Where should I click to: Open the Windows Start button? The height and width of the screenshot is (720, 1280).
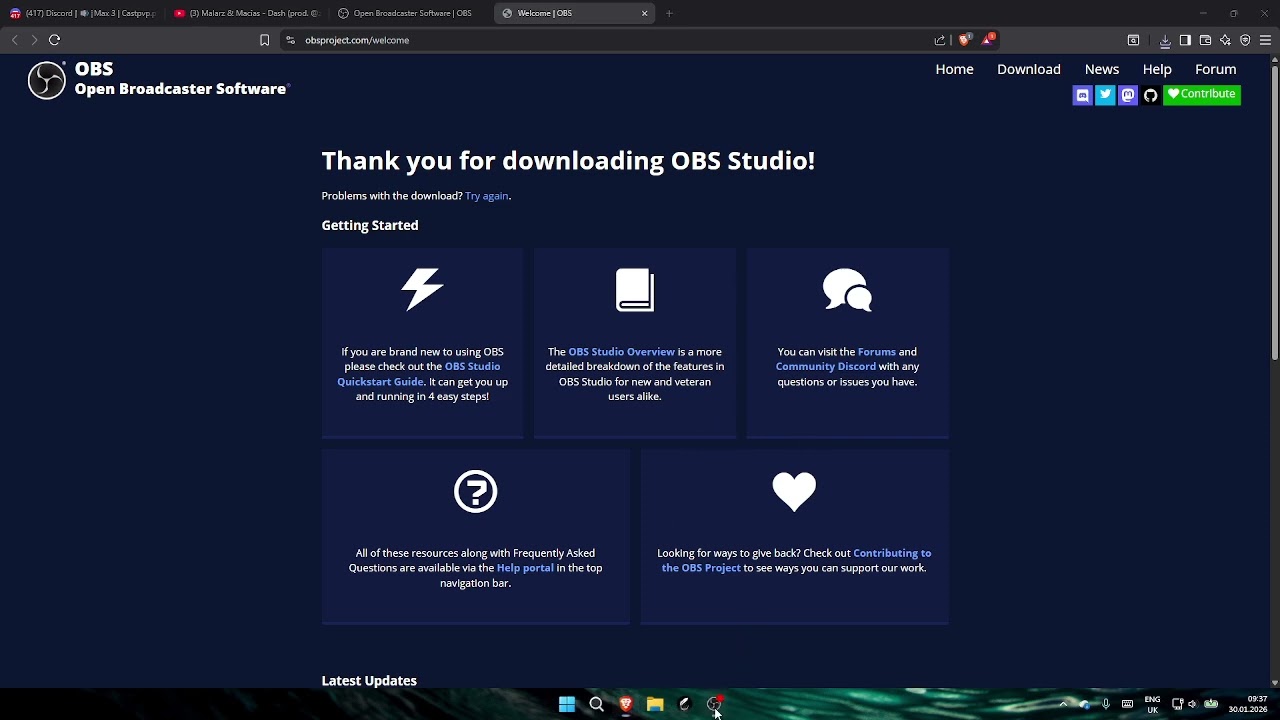coord(567,704)
